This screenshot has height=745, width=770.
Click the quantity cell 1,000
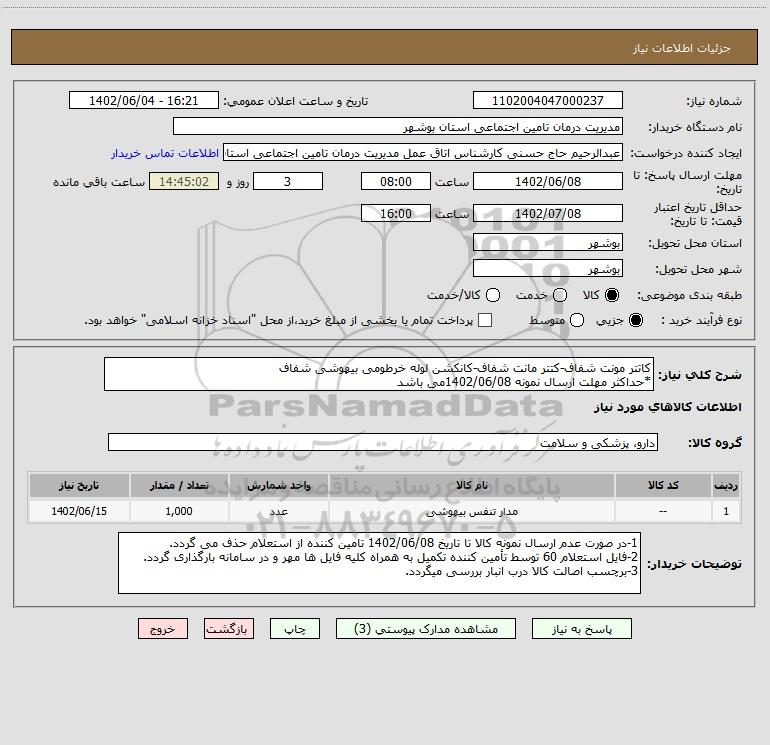(x=179, y=512)
